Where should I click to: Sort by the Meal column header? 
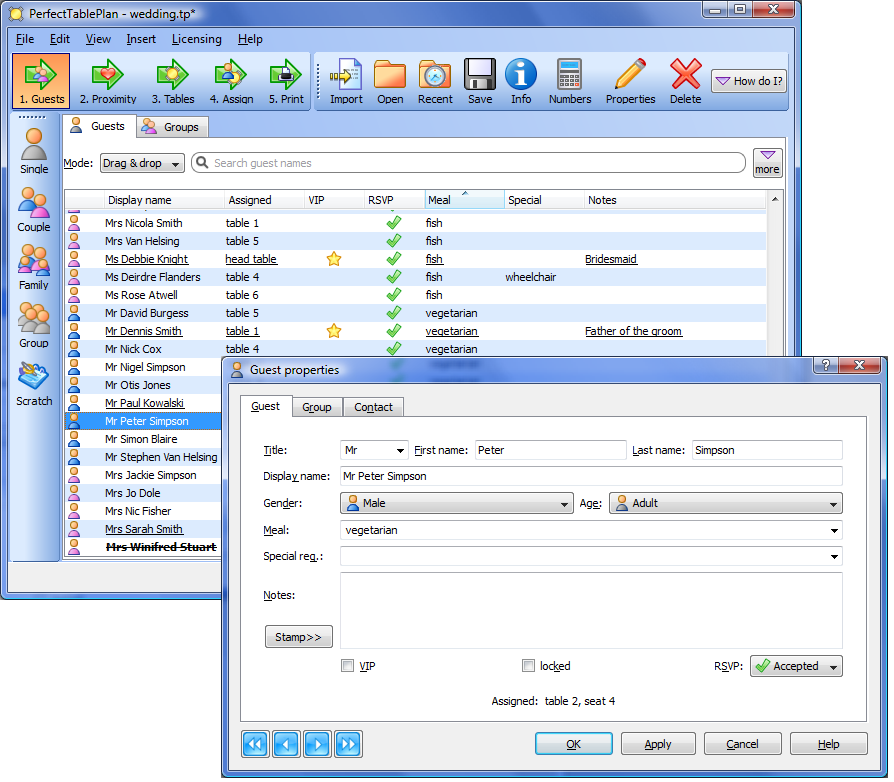464,200
